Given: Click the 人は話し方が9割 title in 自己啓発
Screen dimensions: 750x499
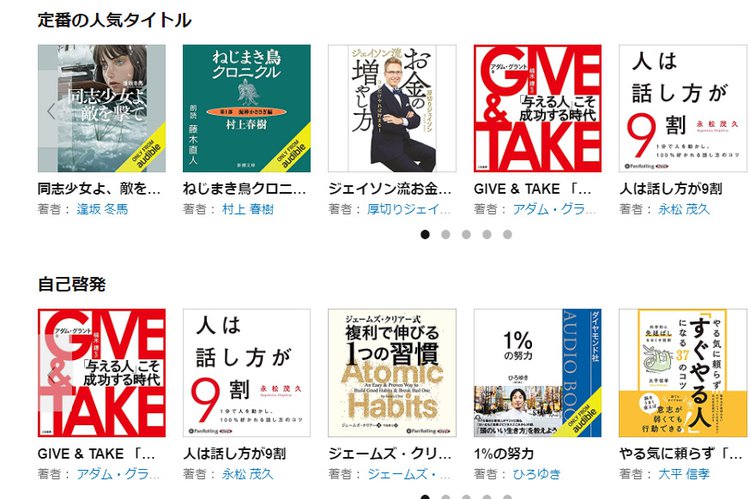Looking at the screenshot, I should tap(234, 453).
